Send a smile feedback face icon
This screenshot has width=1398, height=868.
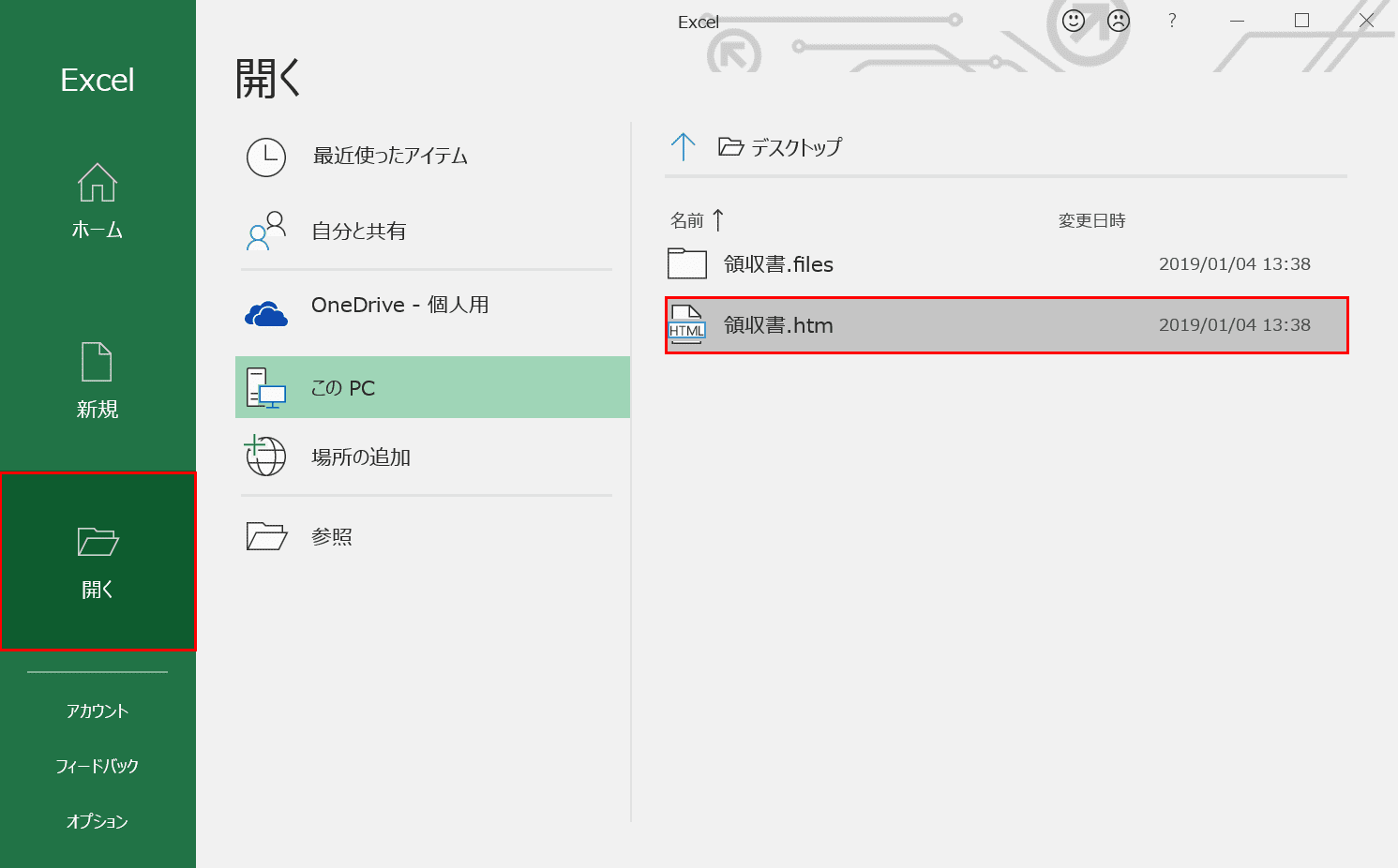(x=1074, y=21)
